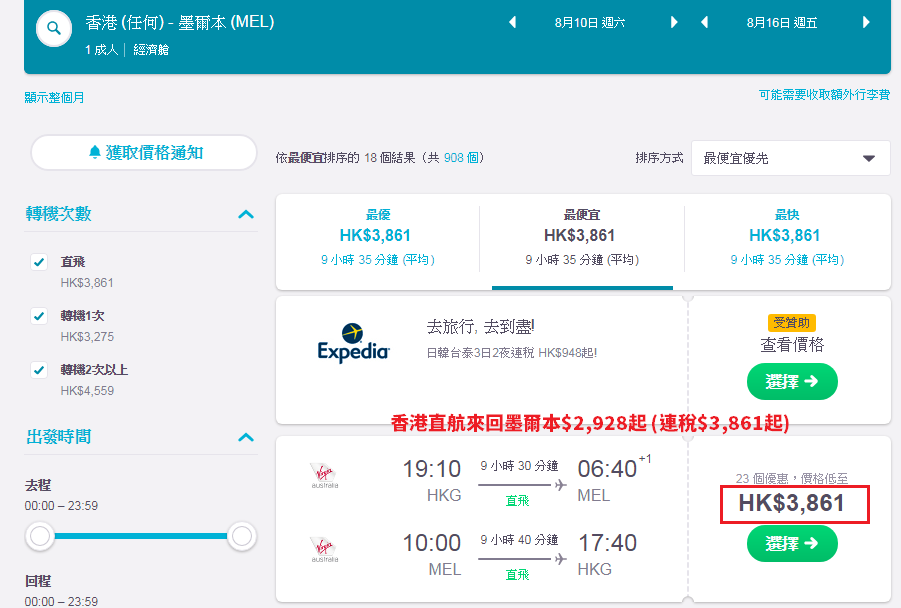This screenshot has height=608, width=901.
Task: Open the 顯示整個月 link
Action: (54, 98)
